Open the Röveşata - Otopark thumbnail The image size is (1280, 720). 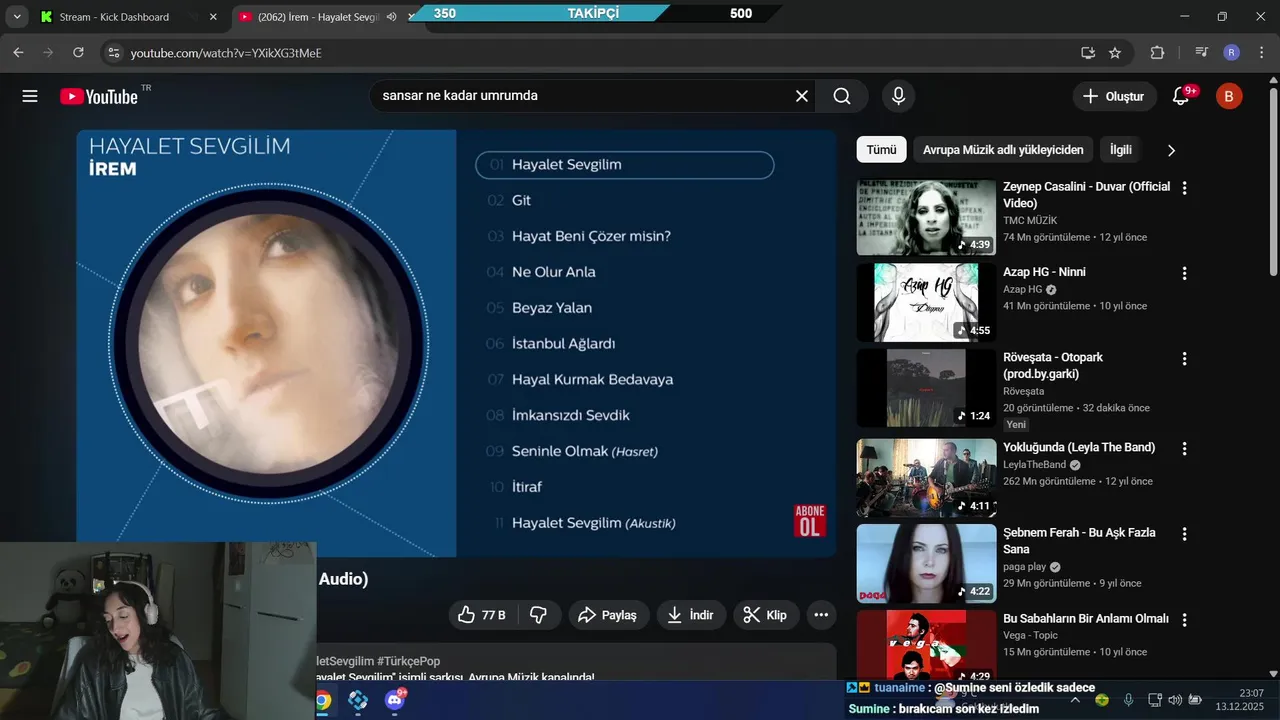coord(926,388)
